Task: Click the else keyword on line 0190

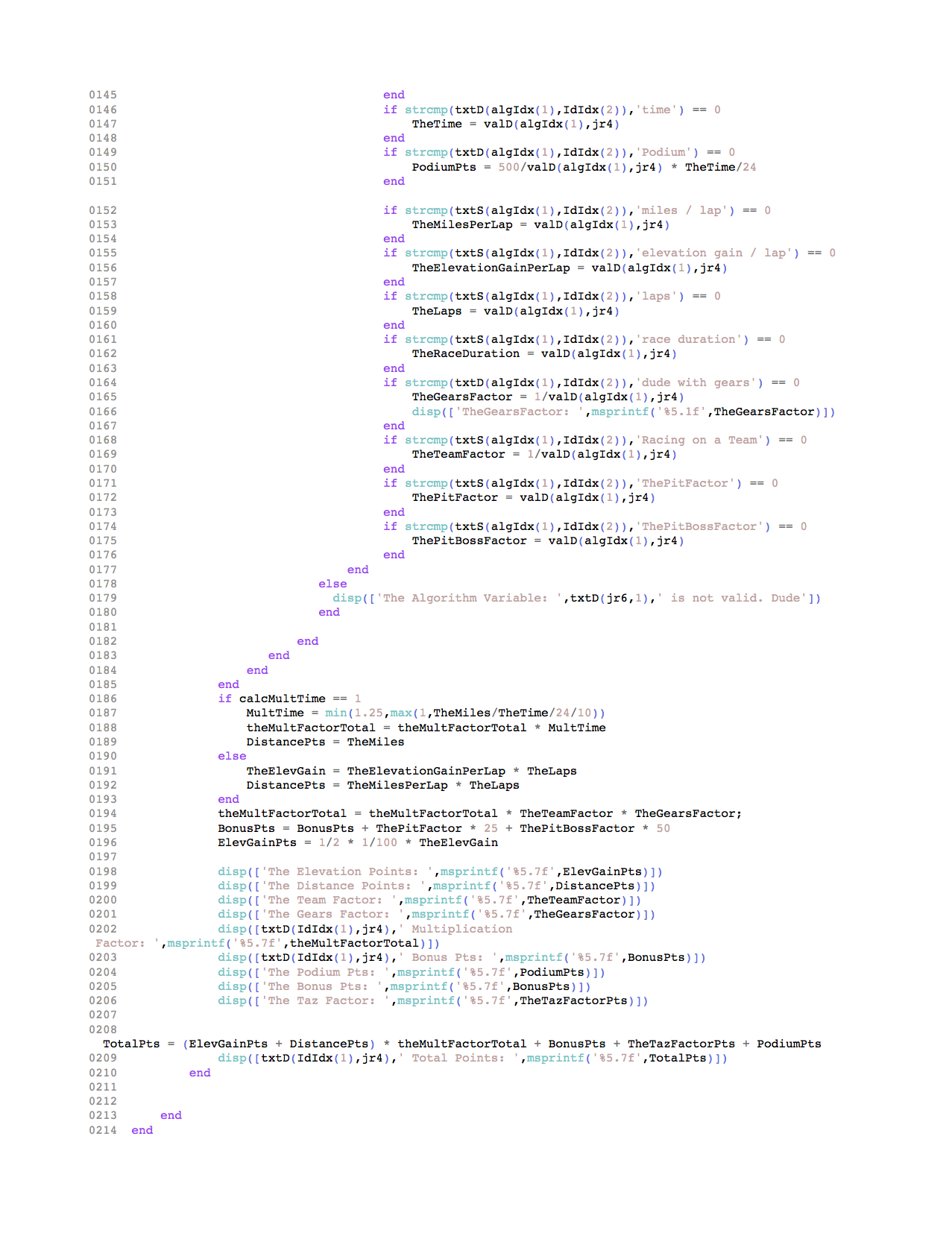Action: pyautogui.click(x=232, y=756)
